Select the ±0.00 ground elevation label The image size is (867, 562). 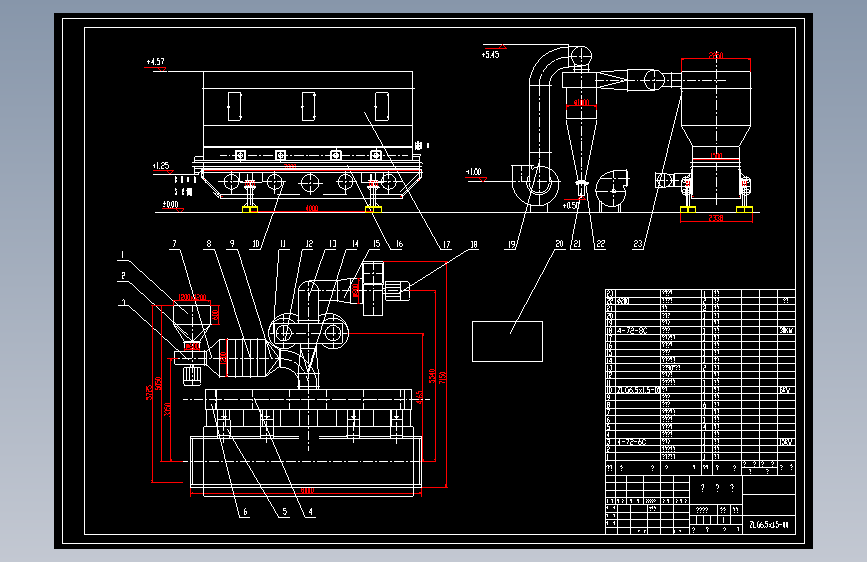(x=170, y=204)
